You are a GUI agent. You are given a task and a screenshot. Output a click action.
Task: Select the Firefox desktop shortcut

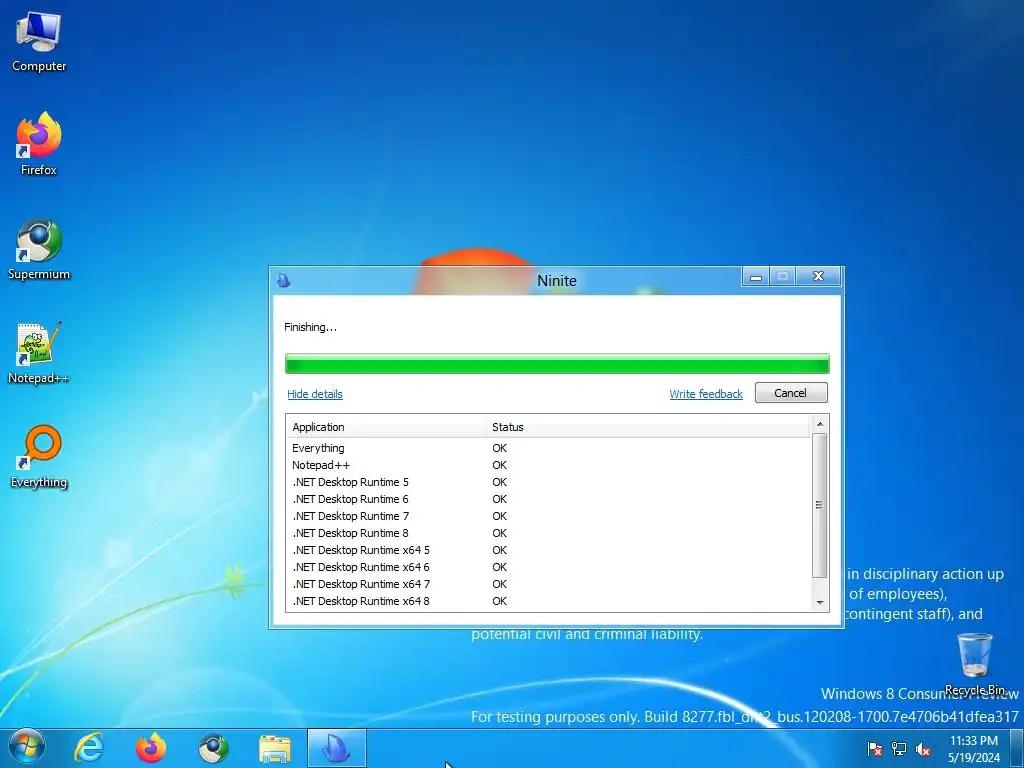39,144
